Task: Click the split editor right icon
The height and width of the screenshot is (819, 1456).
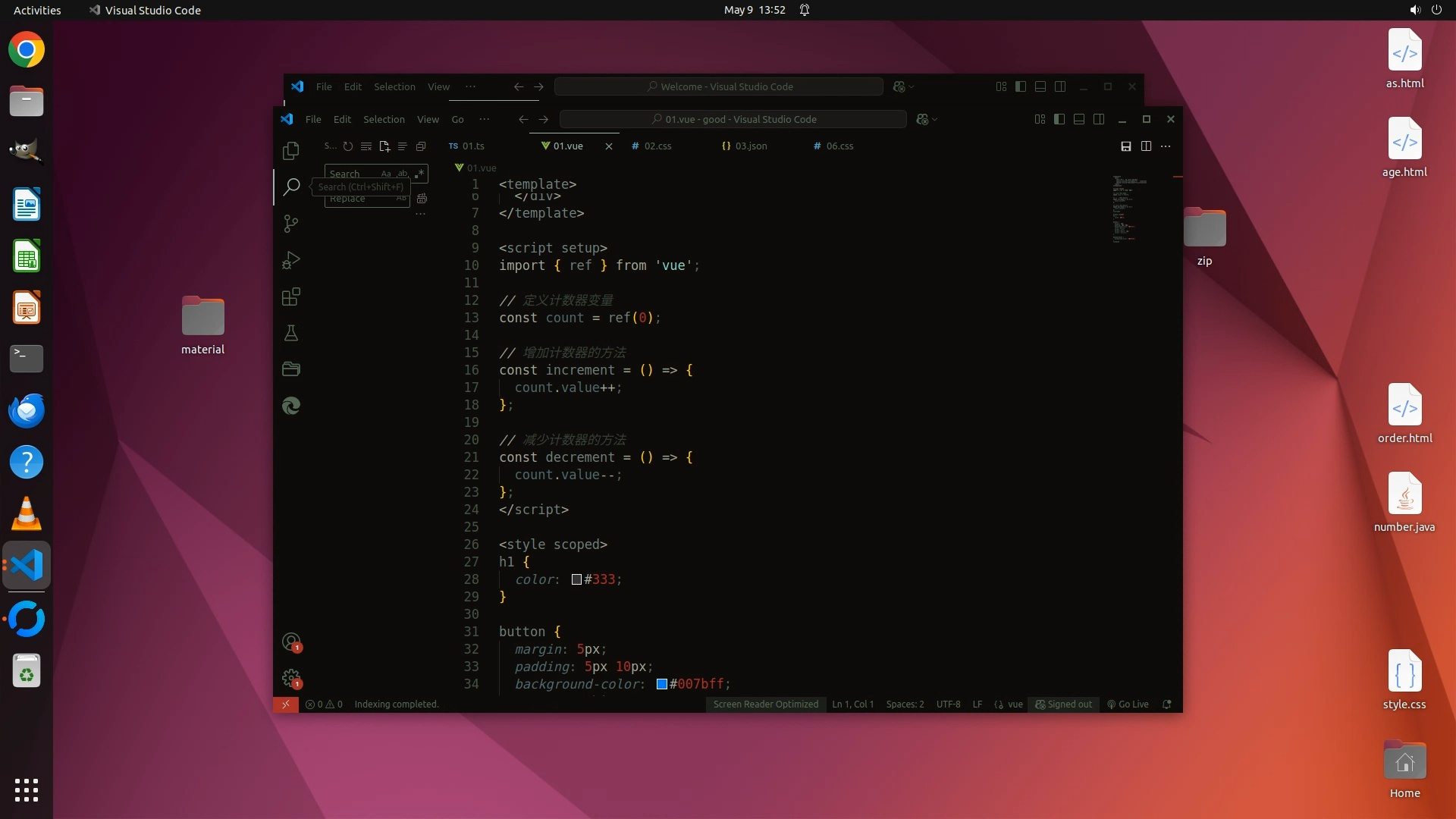Action: tap(1146, 146)
